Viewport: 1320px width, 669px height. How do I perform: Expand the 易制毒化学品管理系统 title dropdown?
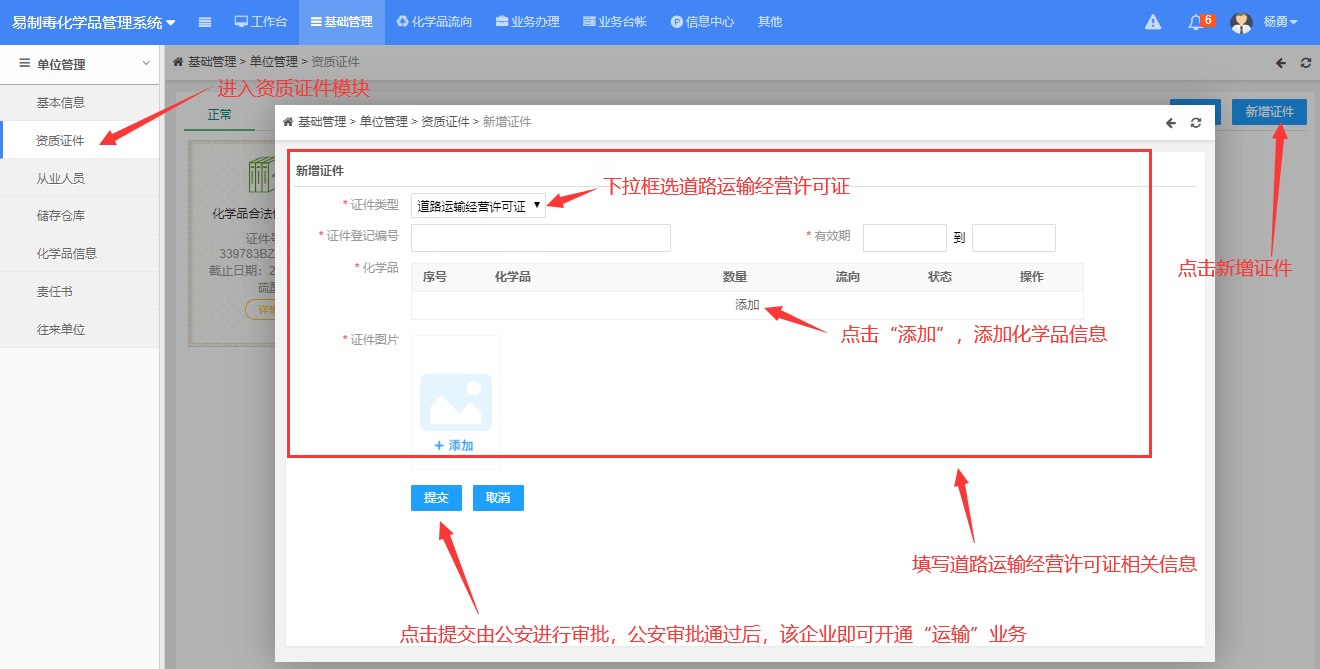(x=93, y=22)
